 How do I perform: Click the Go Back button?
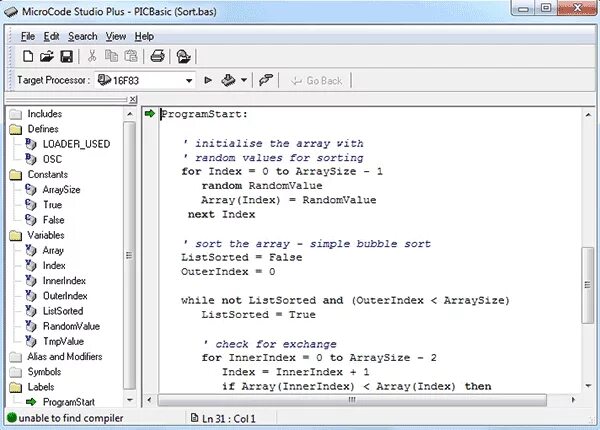(x=316, y=81)
